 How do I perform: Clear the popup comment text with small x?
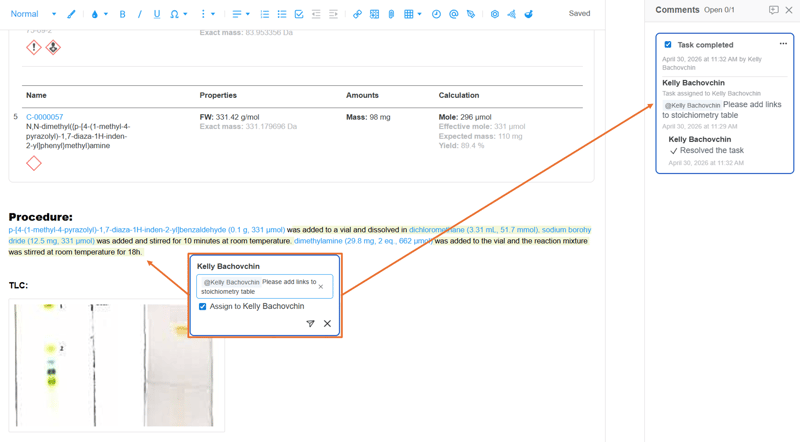pos(321,287)
